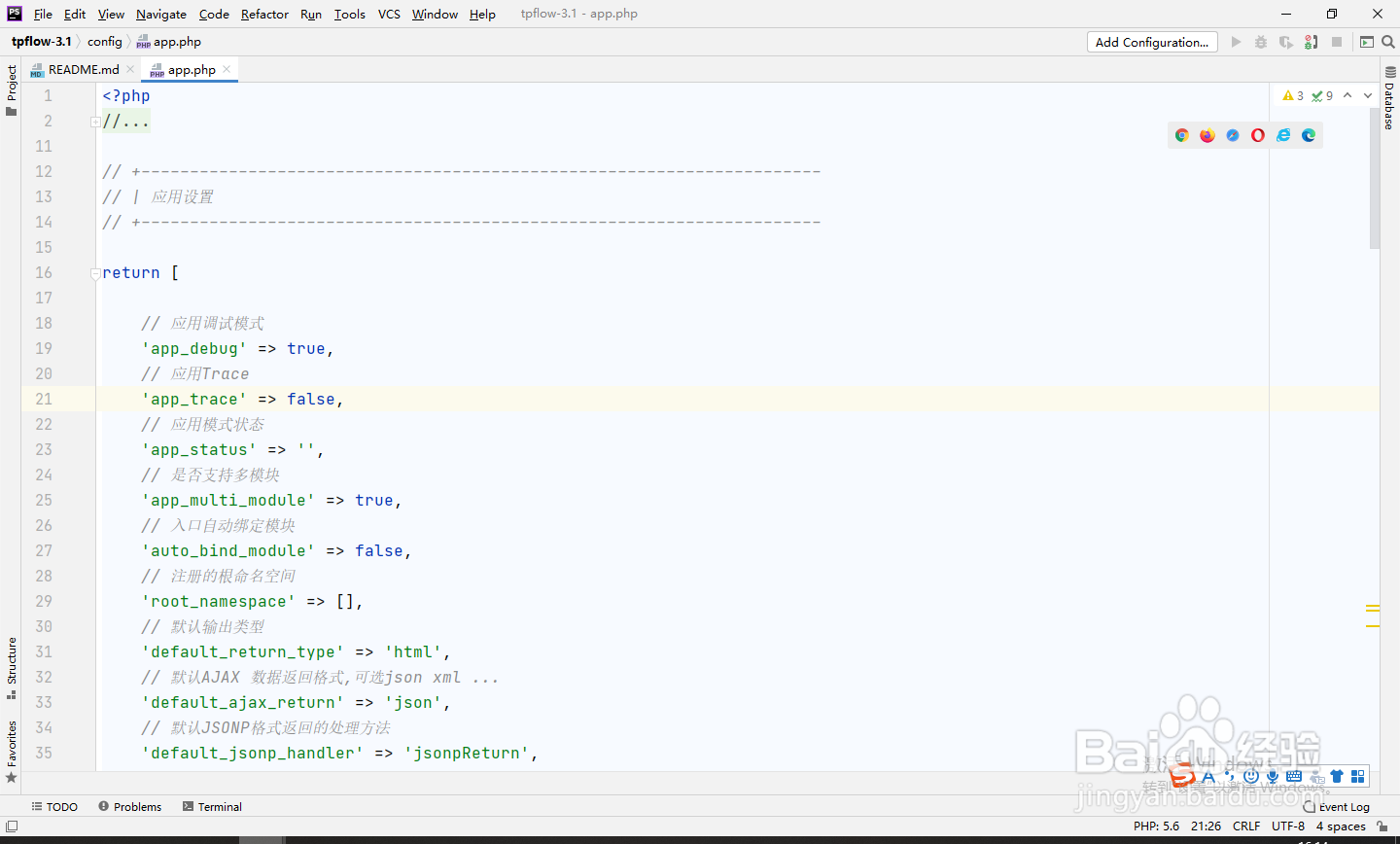The height and width of the screenshot is (844, 1400).
Task: Click the yellow warnings indicator showing 3
Action: pyautogui.click(x=1293, y=95)
